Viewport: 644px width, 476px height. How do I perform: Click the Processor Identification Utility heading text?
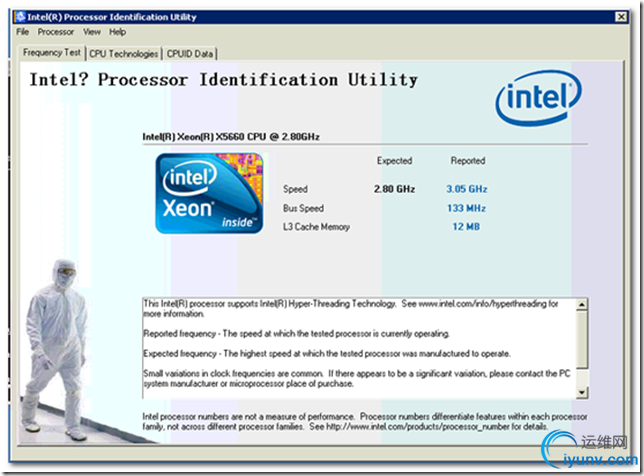click(x=223, y=80)
